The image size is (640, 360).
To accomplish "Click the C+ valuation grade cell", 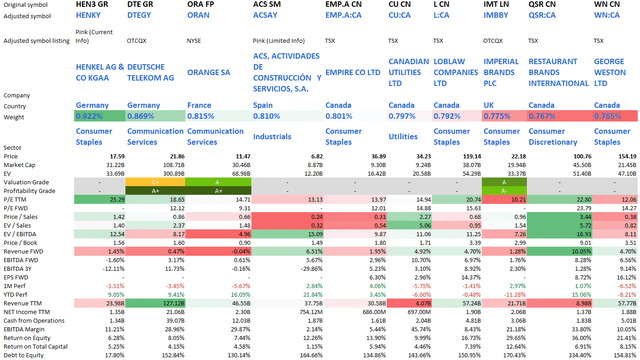I will (155, 182).
